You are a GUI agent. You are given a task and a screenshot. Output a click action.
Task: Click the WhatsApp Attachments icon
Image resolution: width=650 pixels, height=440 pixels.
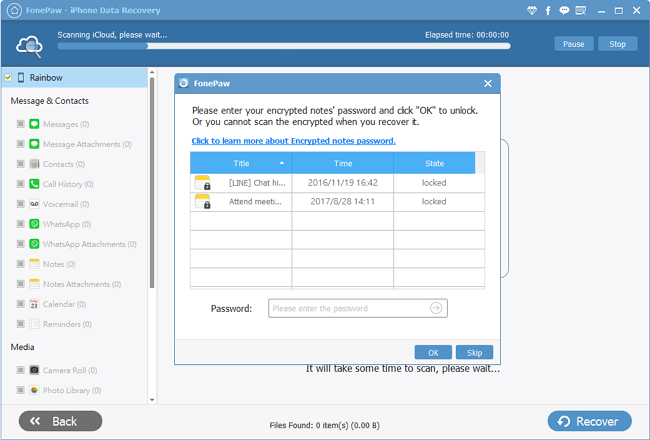click(34, 244)
